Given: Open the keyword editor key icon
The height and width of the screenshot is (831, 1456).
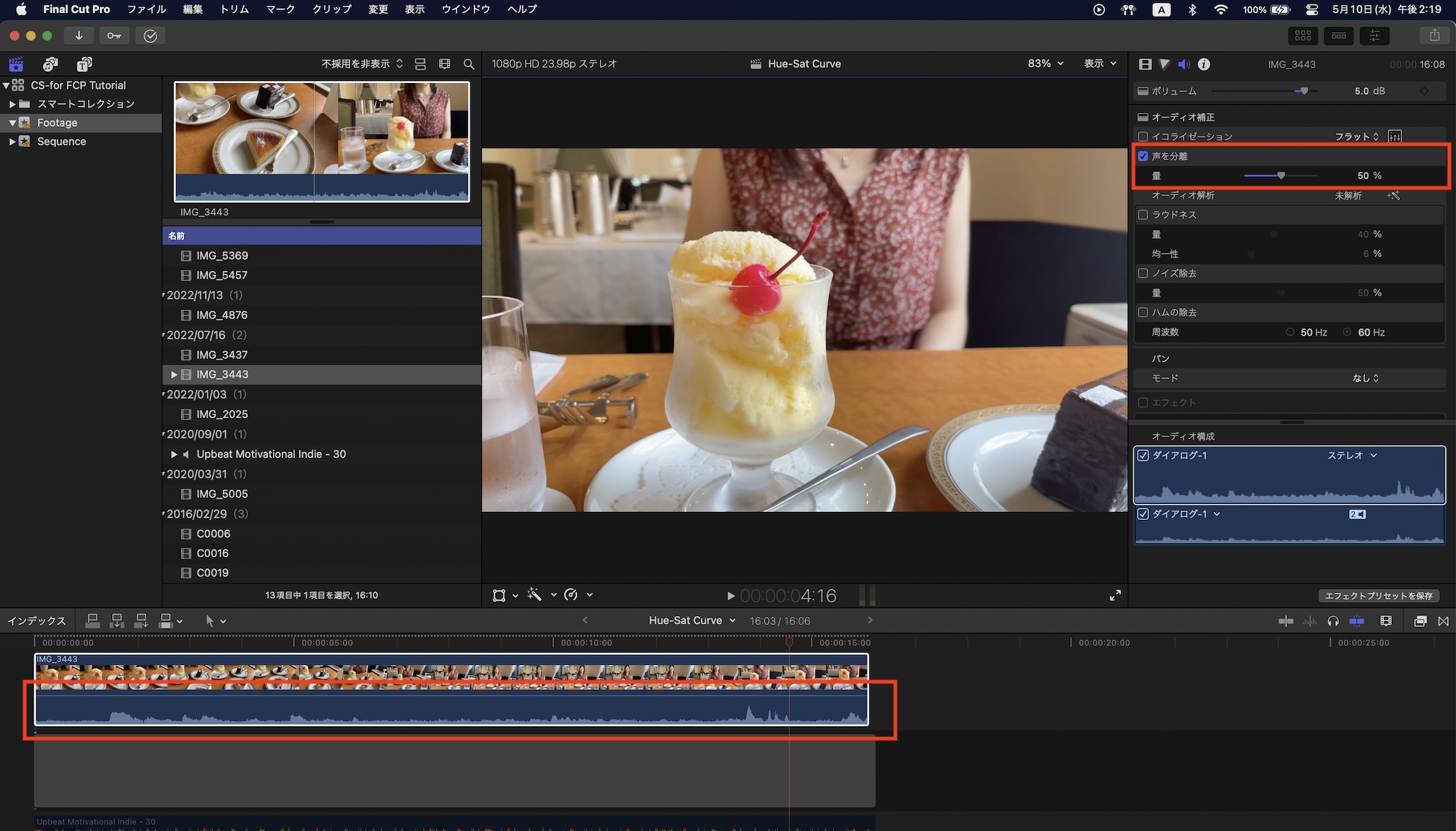Looking at the screenshot, I should (x=114, y=36).
